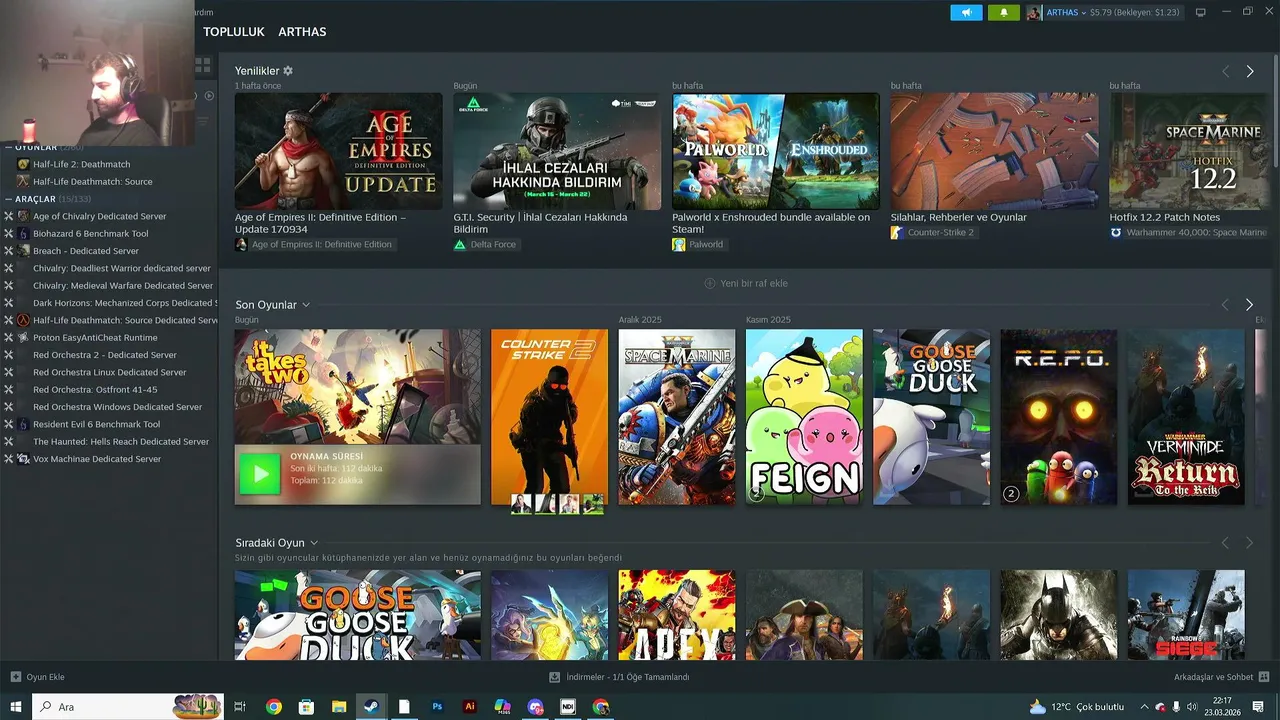1280x720 pixels.
Task: Open TOPLULUK tab
Action: click(234, 32)
